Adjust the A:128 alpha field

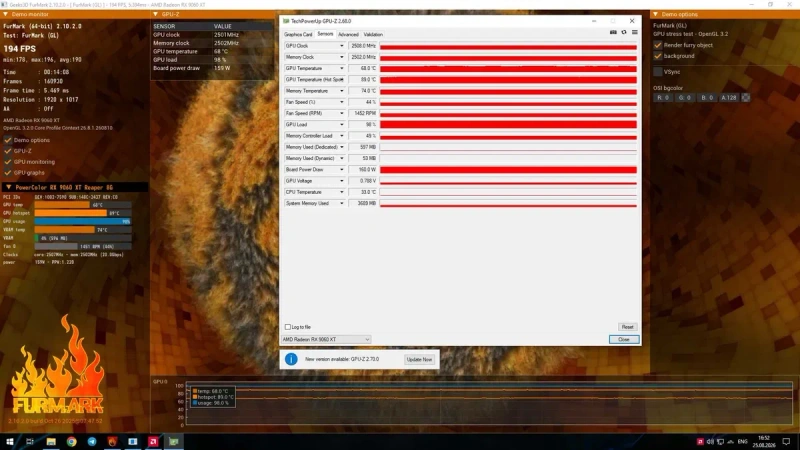click(x=729, y=97)
